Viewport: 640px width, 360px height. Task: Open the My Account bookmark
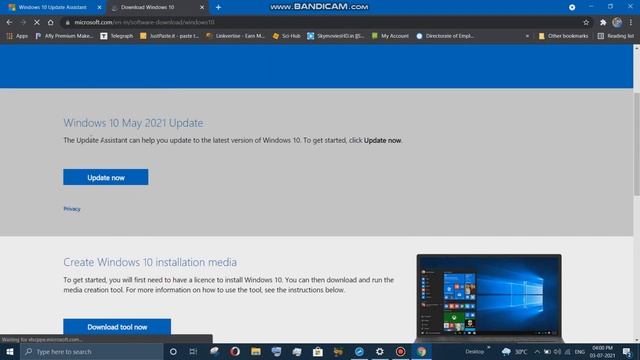coord(390,36)
